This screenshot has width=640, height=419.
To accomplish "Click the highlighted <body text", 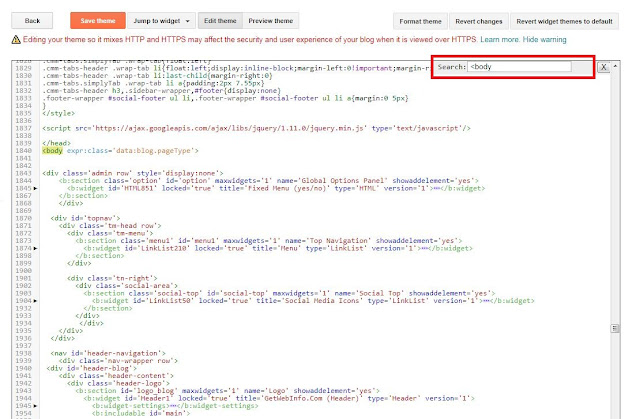I will point(53,151).
